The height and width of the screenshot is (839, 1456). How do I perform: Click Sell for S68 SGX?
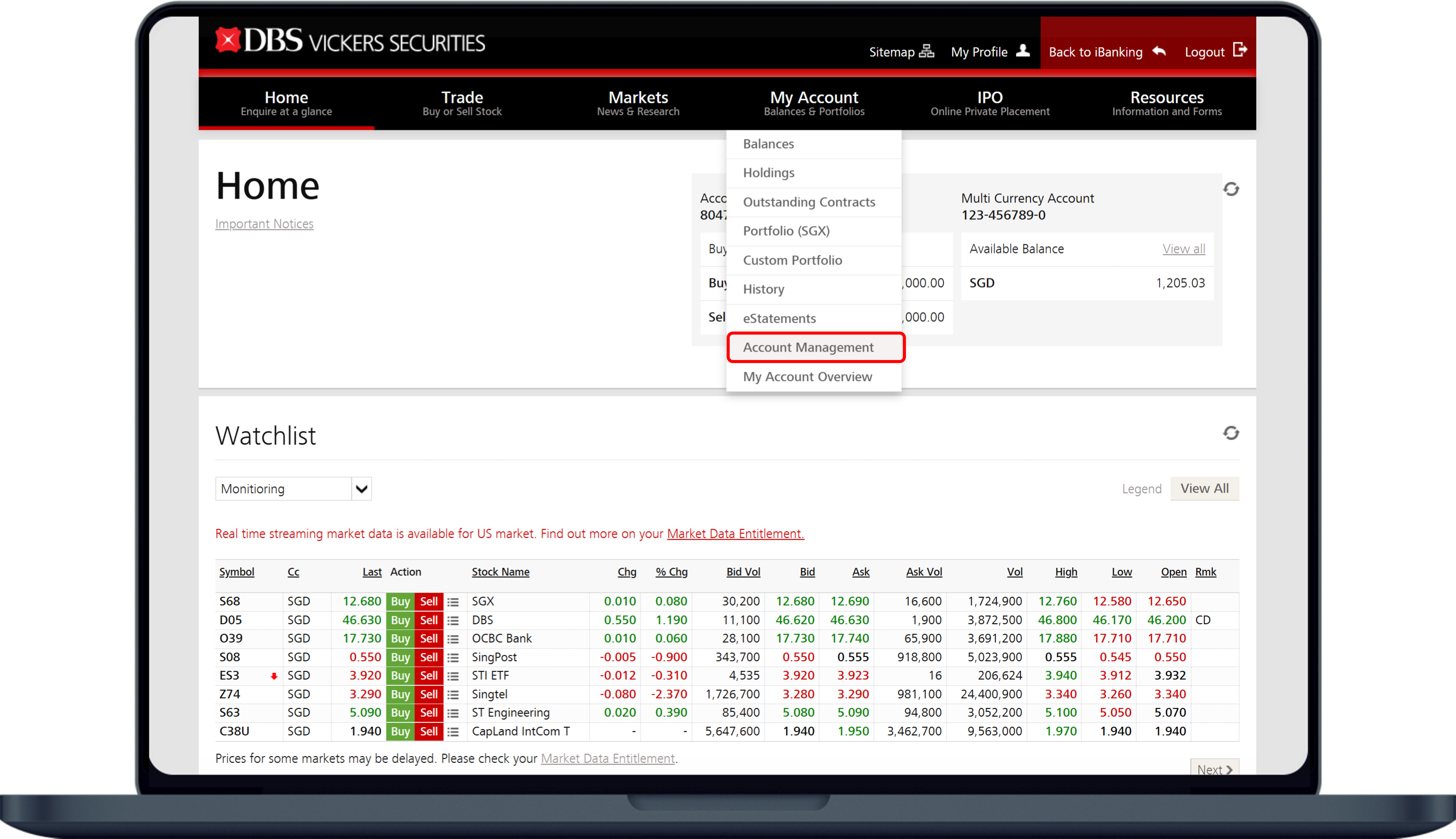(429, 602)
